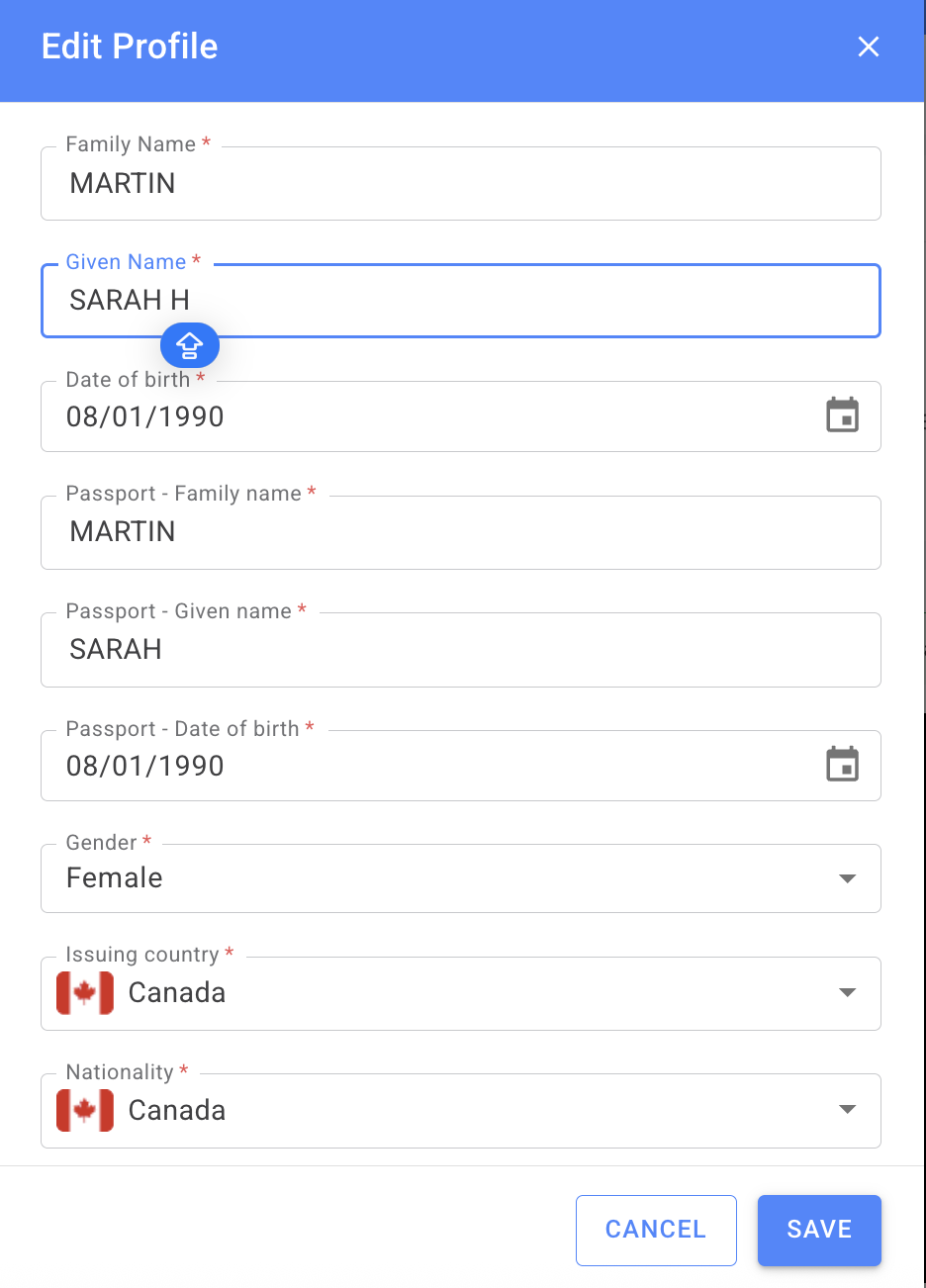Image resolution: width=926 pixels, height=1288 pixels.
Task: Focus the Given Name text field
Action: tap(460, 301)
